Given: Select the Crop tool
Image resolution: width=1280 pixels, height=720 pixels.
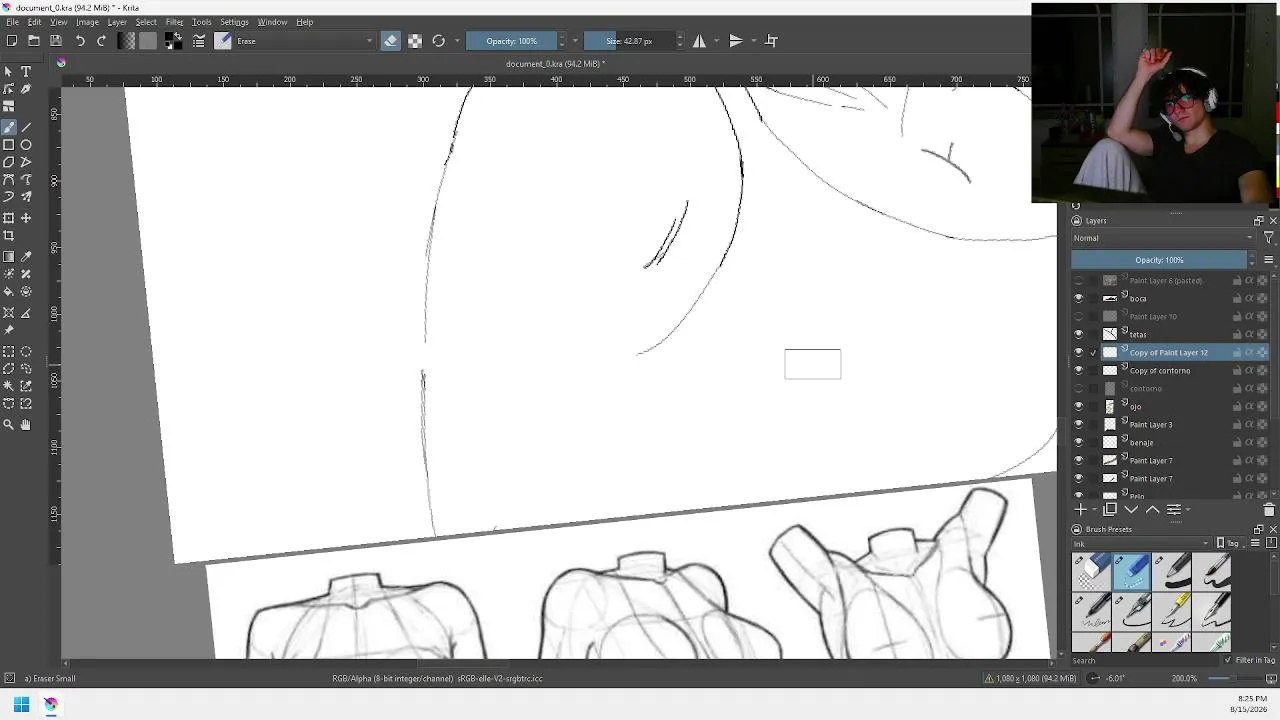Looking at the screenshot, I should coord(9,236).
